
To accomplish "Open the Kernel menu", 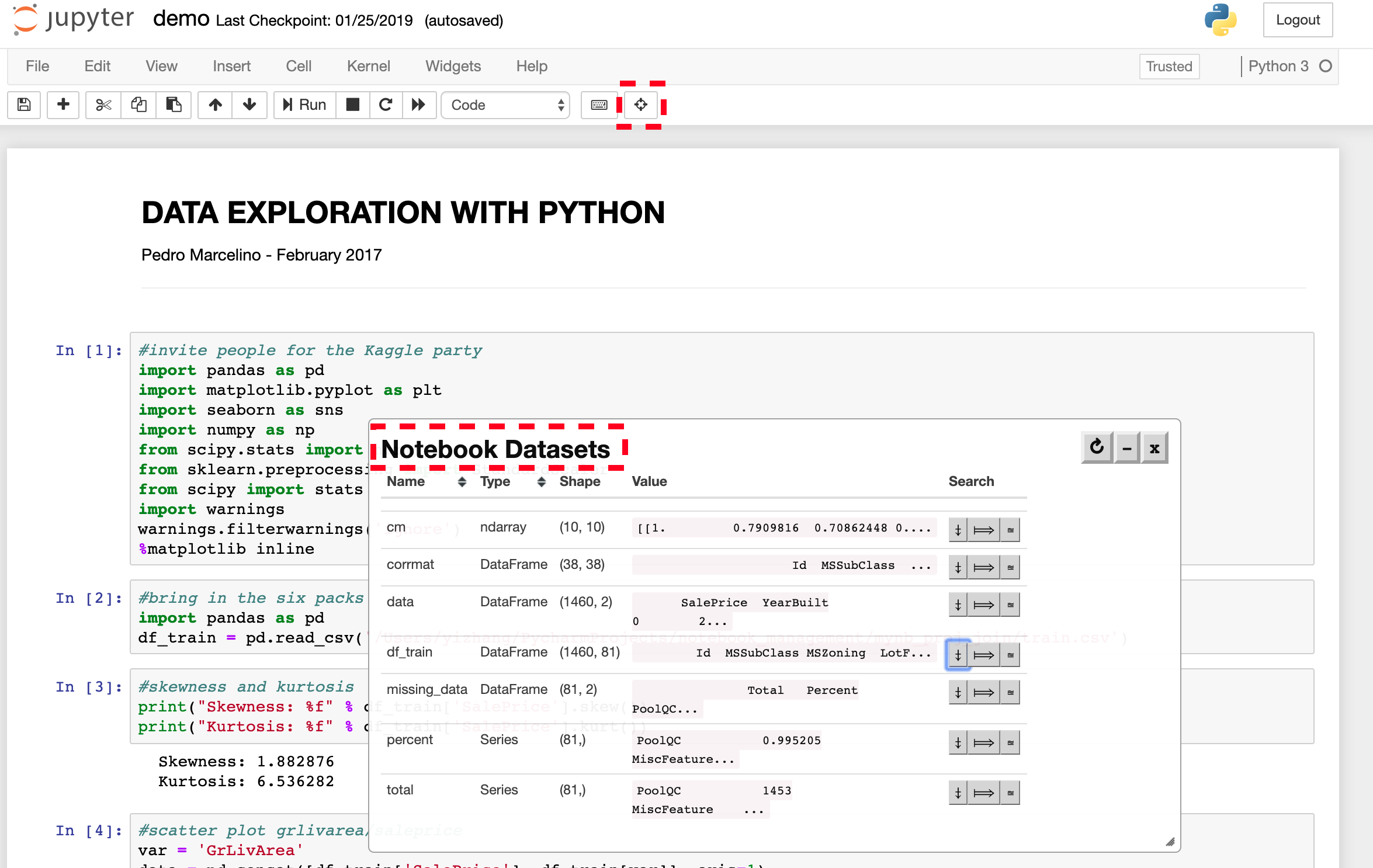I will pos(368,66).
